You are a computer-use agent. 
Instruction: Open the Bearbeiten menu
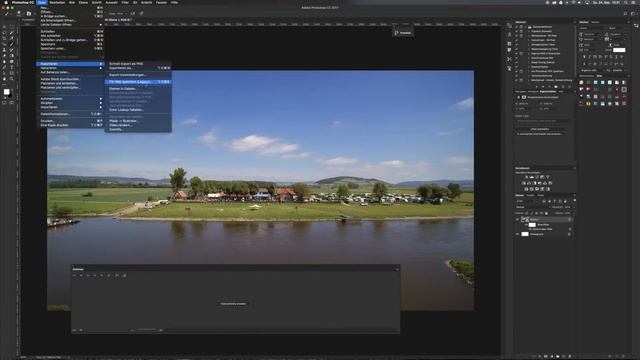point(57,2)
